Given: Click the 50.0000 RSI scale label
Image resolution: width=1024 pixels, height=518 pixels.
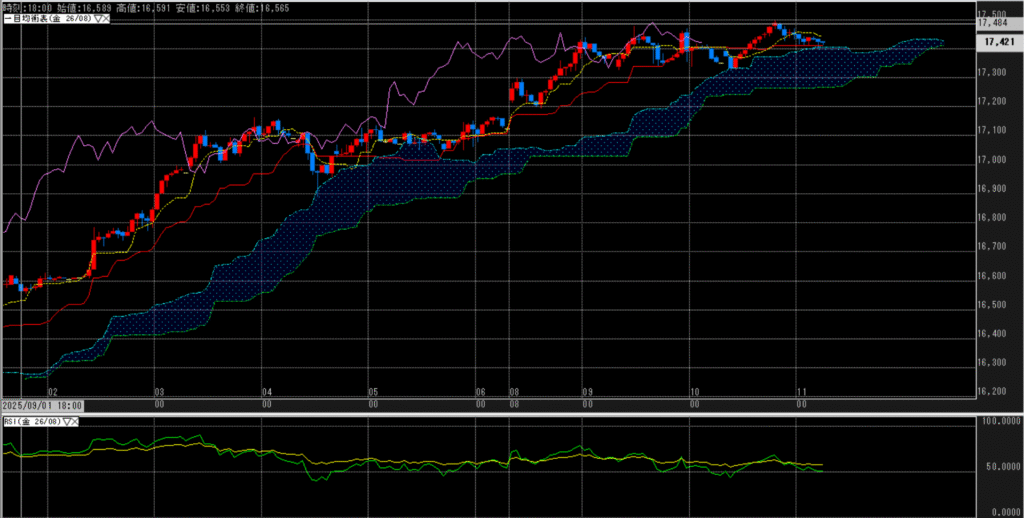Looking at the screenshot, I should pos(1000,466).
